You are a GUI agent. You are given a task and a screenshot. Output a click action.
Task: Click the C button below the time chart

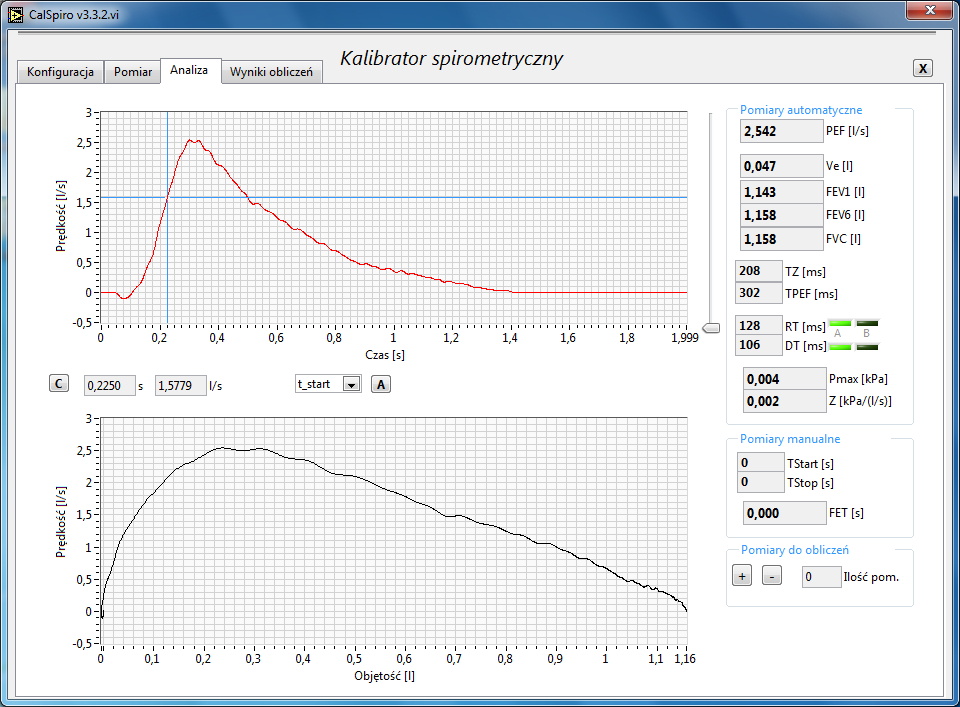(x=59, y=384)
